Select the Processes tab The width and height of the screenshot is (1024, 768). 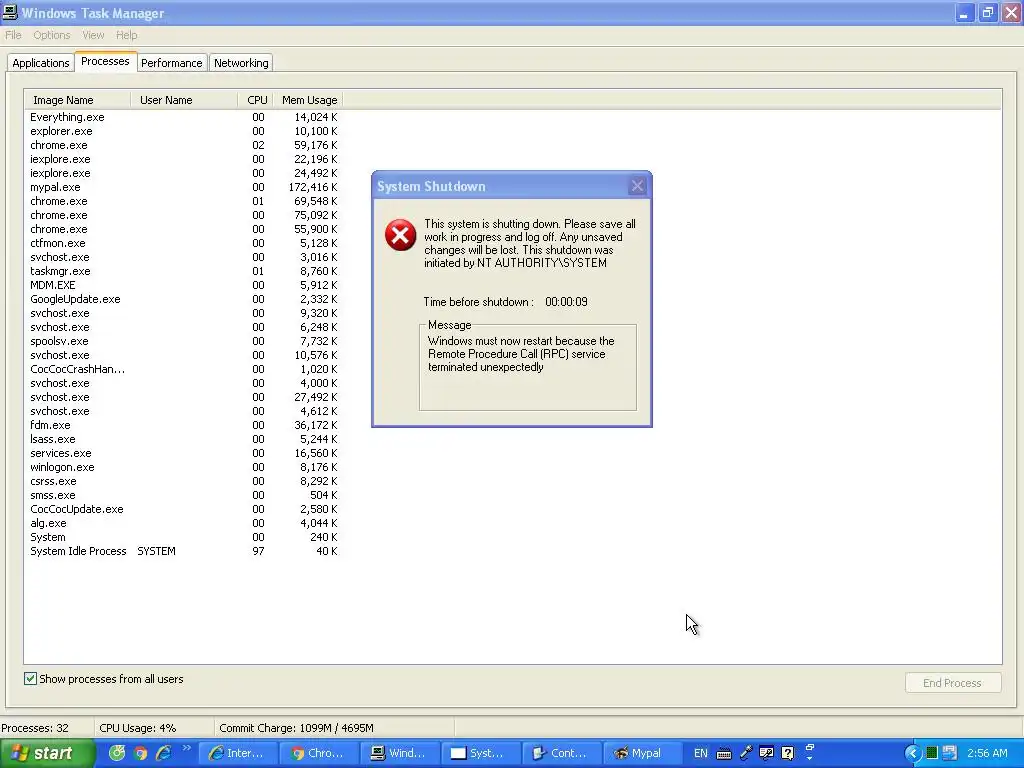point(105,61)
